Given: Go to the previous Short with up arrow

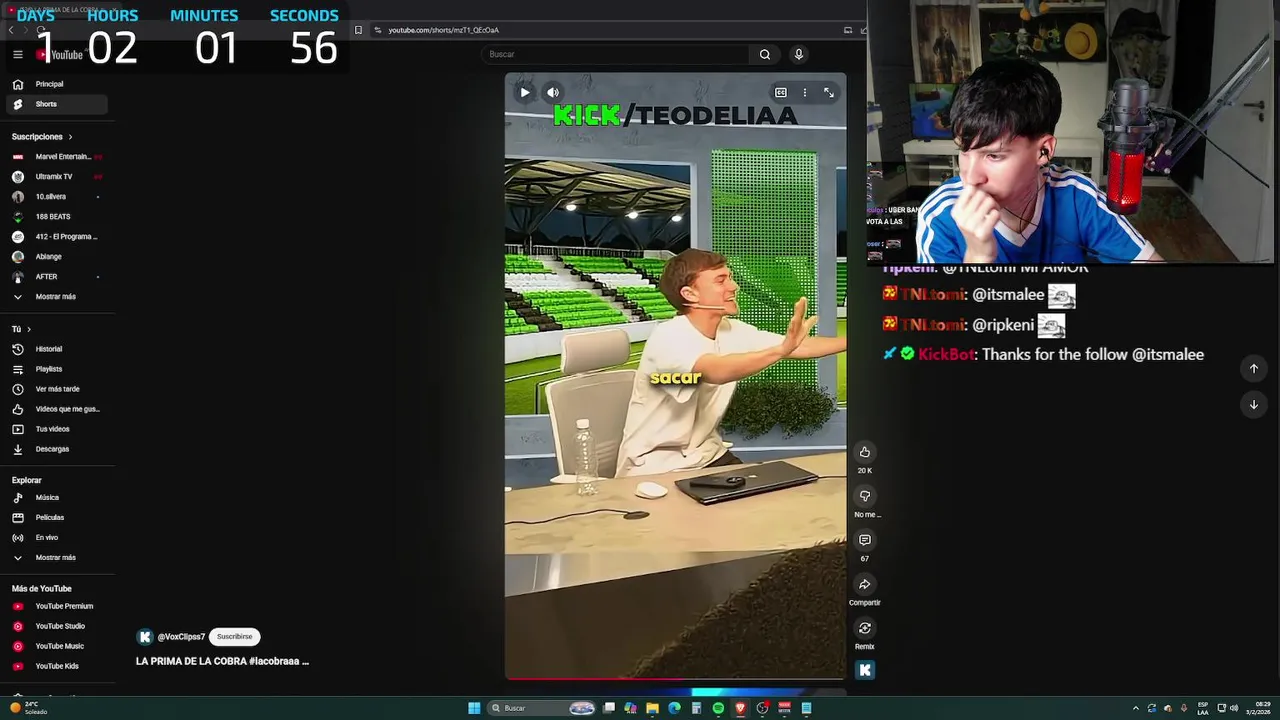Looking at the screenshot, I should point(1254,368).
